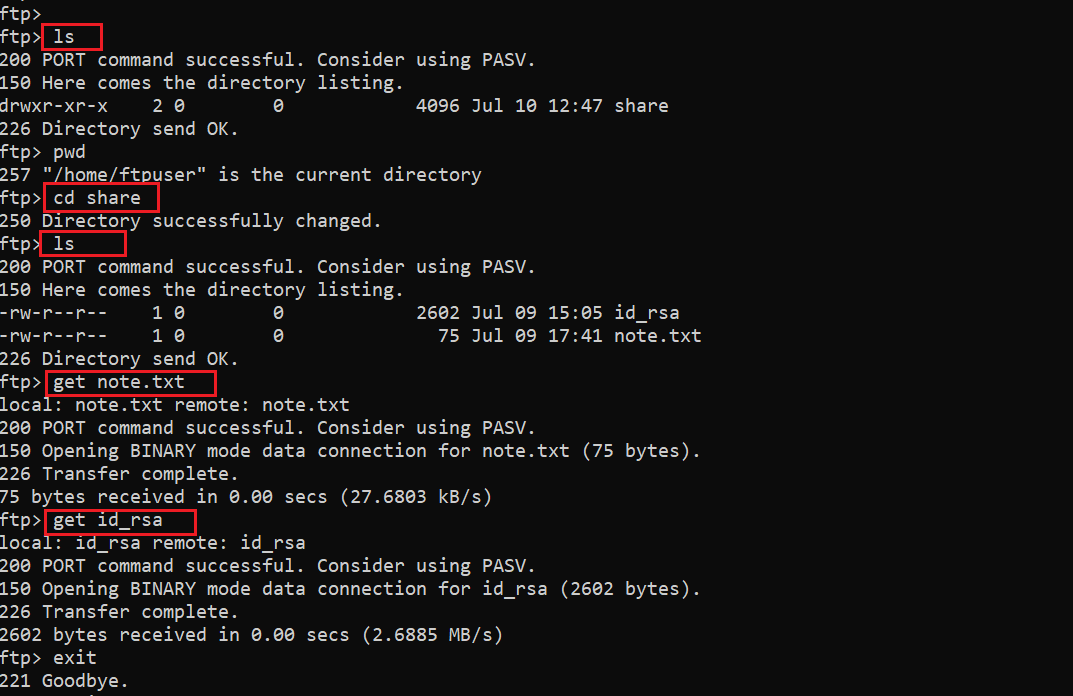This screenshot has width=1073, height=696.
Task: Select id_rsa filename in the directory listing
Action: tap(647, 313)
